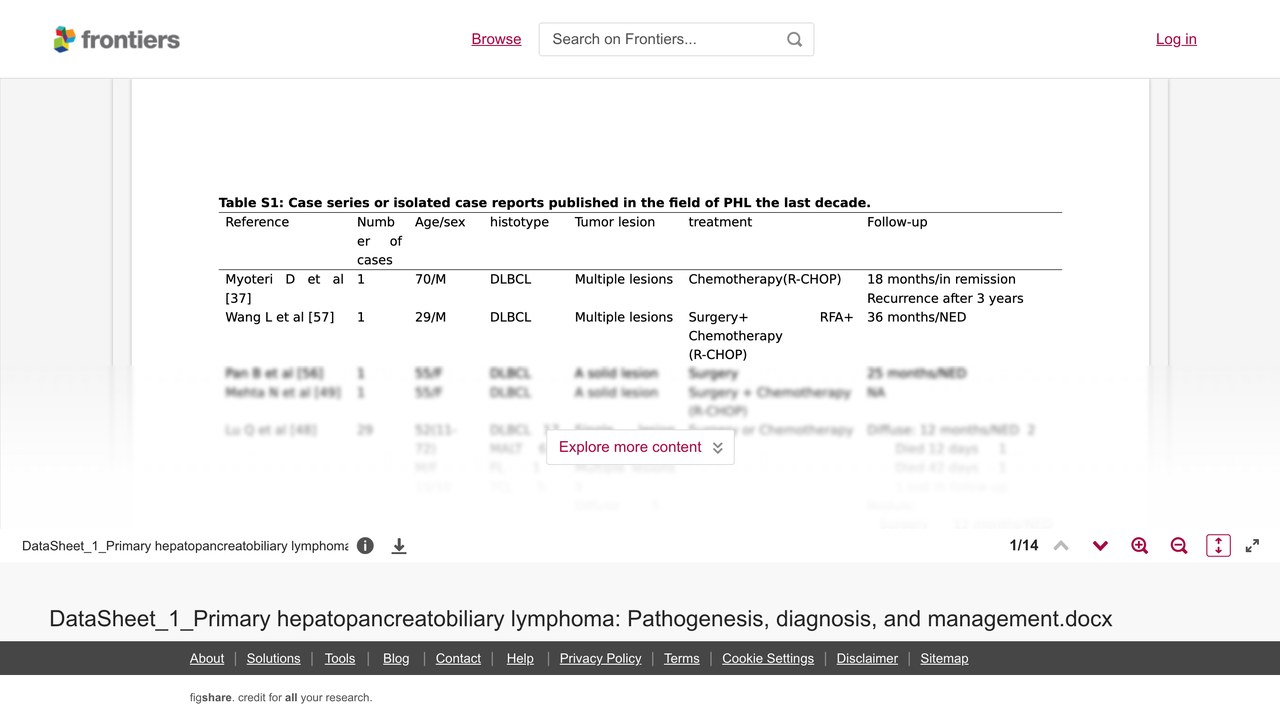The image size is (1280, 720).
Task: Select the 'Myoteri D et al' reference cell
Action: (284, 289)
